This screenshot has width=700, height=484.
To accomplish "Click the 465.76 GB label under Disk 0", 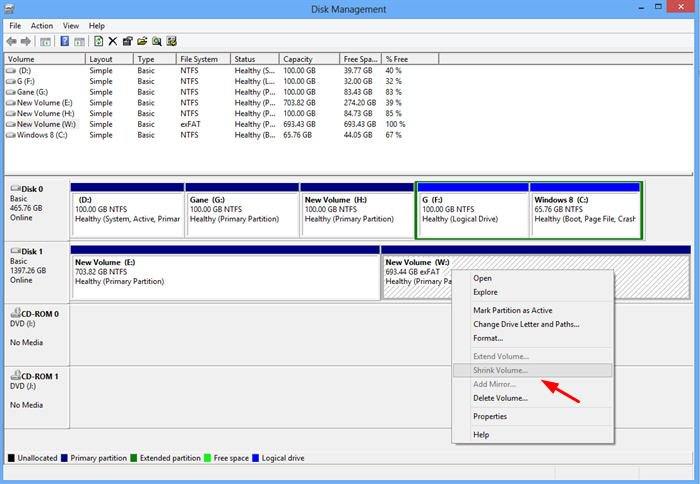I will 26,208.
